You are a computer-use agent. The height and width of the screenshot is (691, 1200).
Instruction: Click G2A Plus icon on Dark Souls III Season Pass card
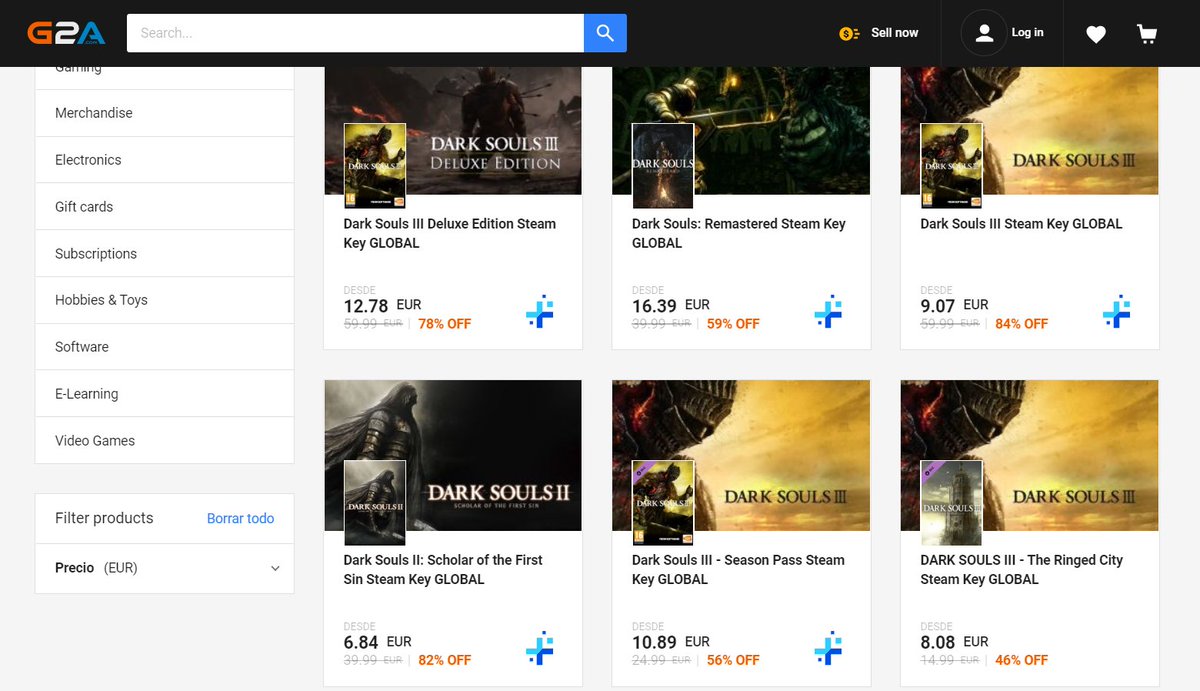[828, 648]
